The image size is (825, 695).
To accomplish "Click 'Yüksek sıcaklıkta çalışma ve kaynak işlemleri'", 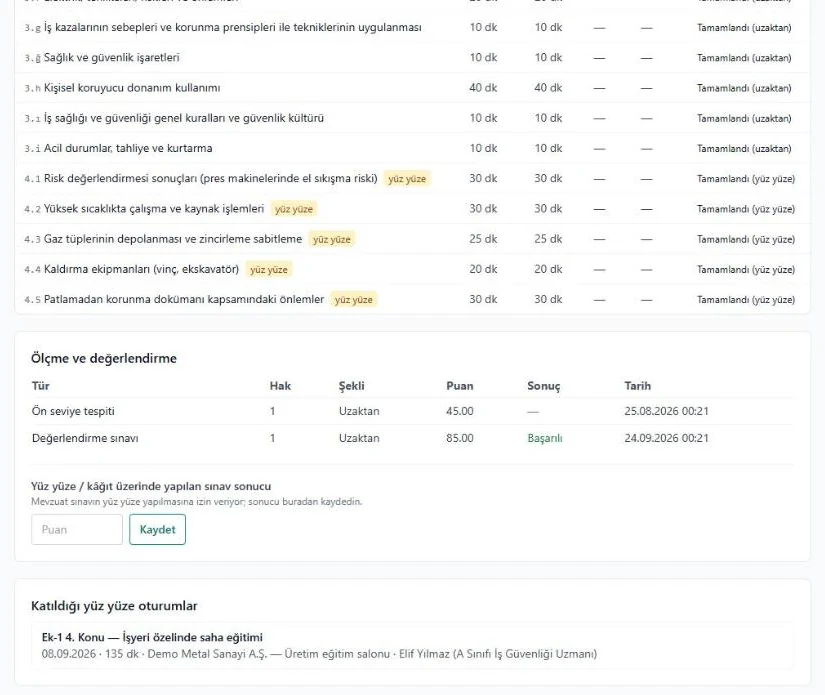I will pyautogui.click(x=154, y=208).
